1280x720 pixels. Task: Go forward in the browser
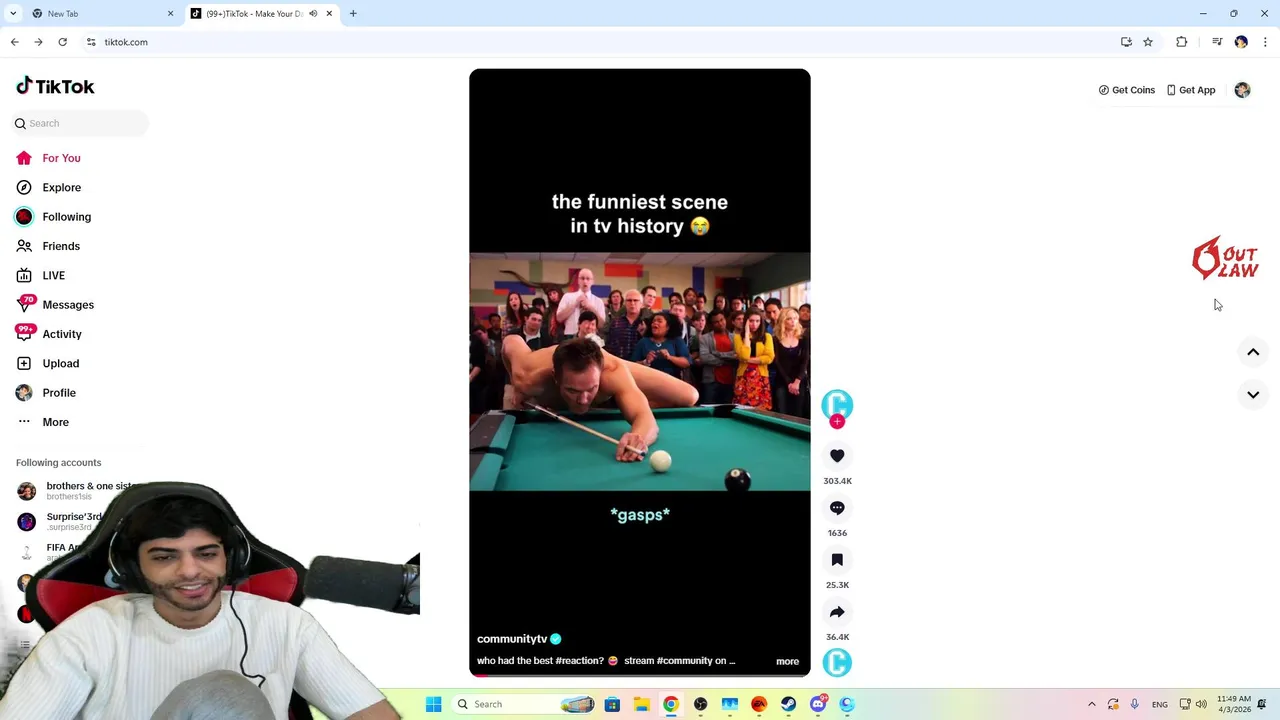coord(38,42)
